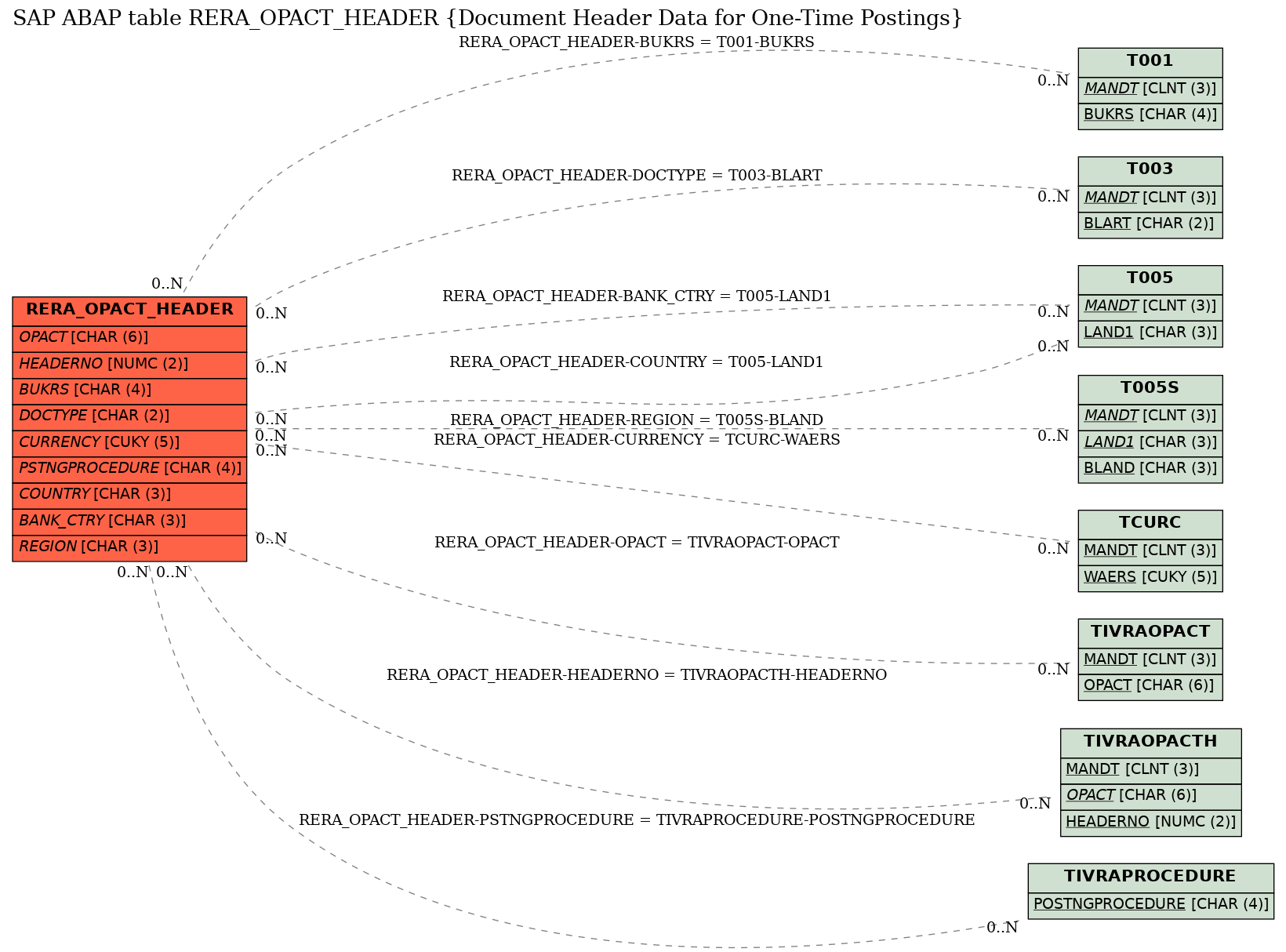Select the DOCTYPE [CHAR (2)] field
This screenshot has height=952, width=1286.
coord(129,416)
